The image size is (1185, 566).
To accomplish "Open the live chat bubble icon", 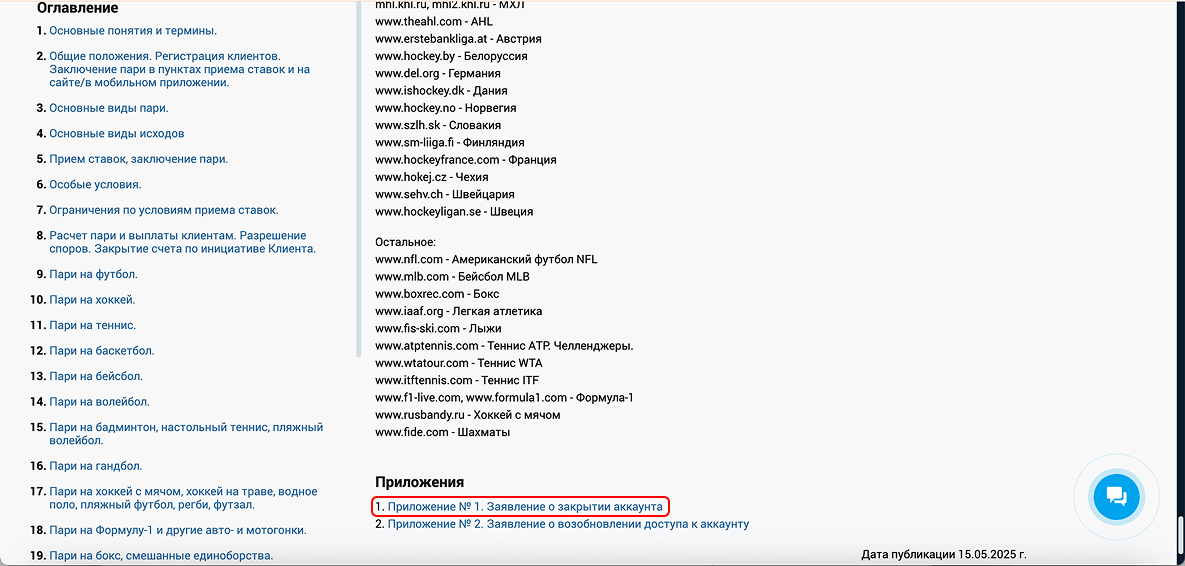I will tap(1115, 496).
